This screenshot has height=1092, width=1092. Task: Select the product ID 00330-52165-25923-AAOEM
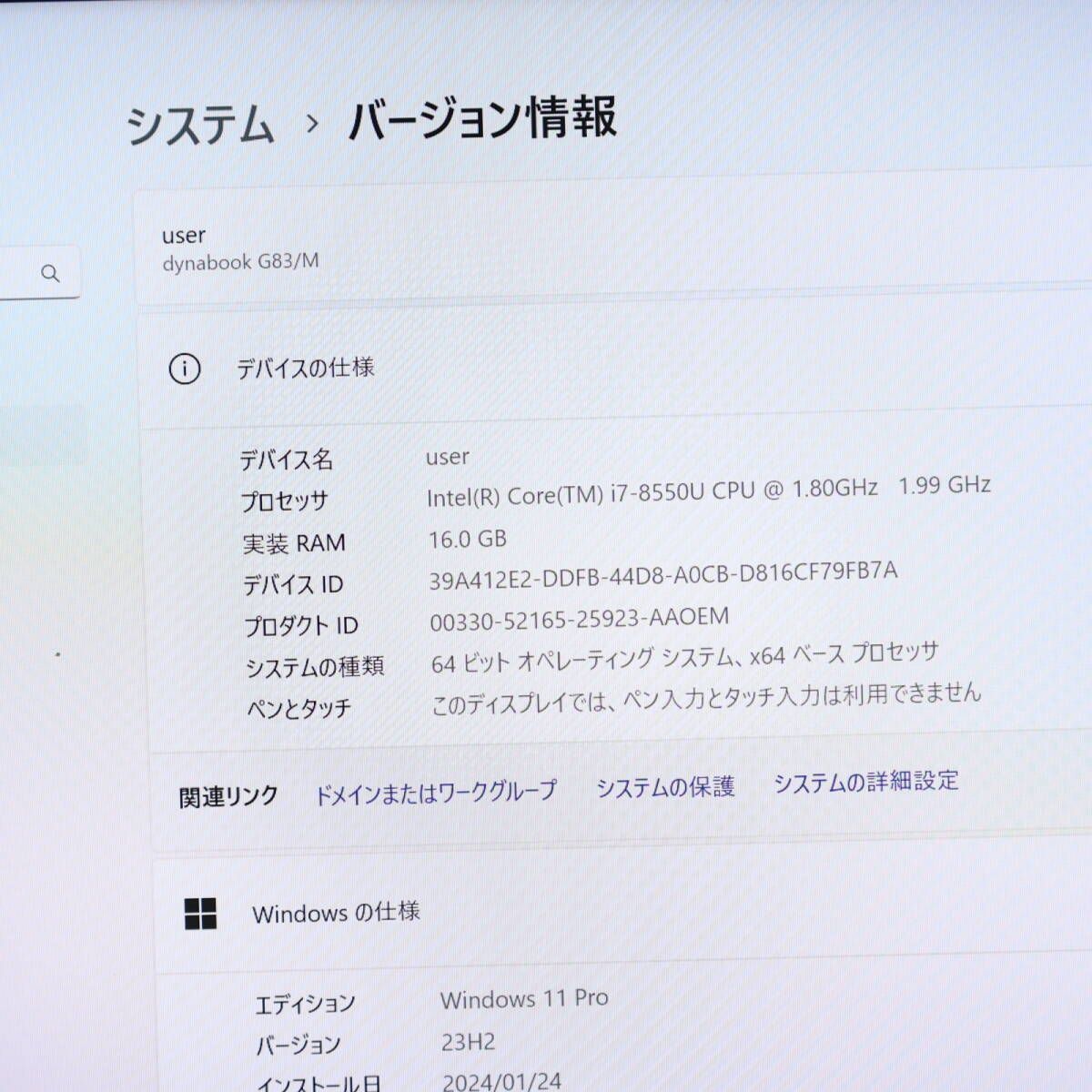tap(580, 619)
